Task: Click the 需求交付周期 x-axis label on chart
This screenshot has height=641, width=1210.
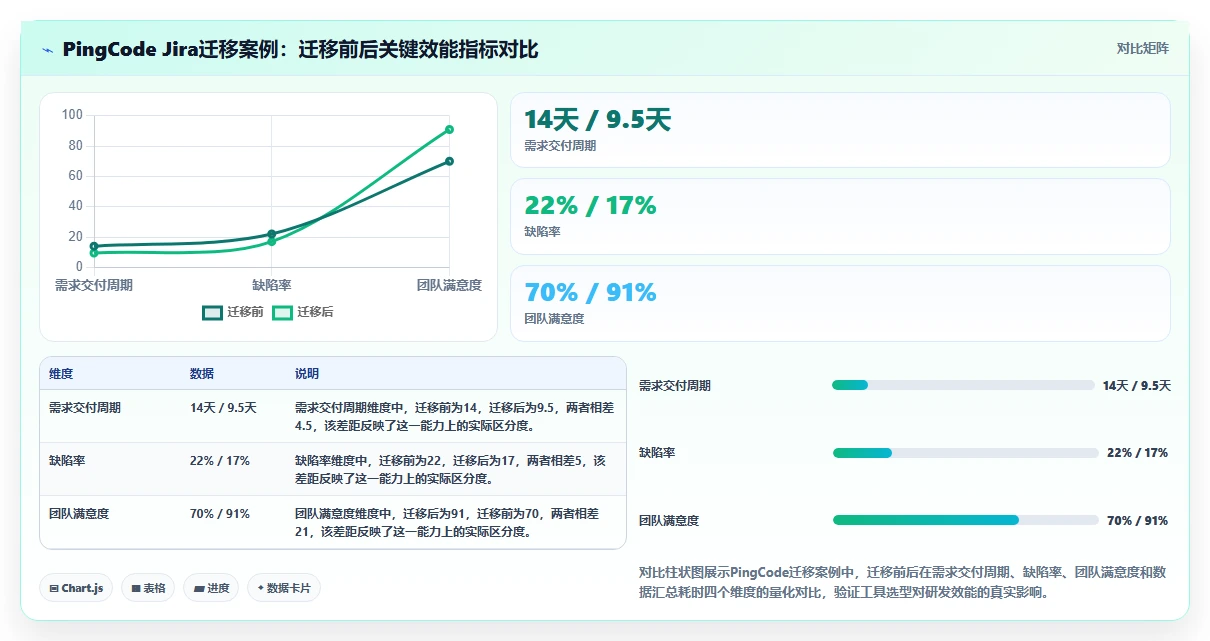Action: coord(94,285)
